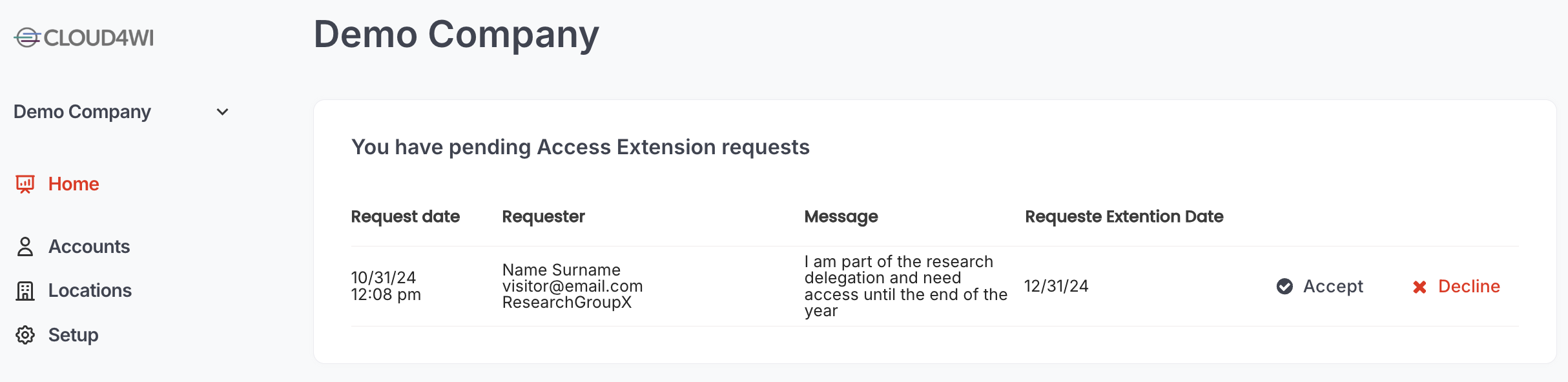Click the red Decline X icon

click(x=1419, y=287)
